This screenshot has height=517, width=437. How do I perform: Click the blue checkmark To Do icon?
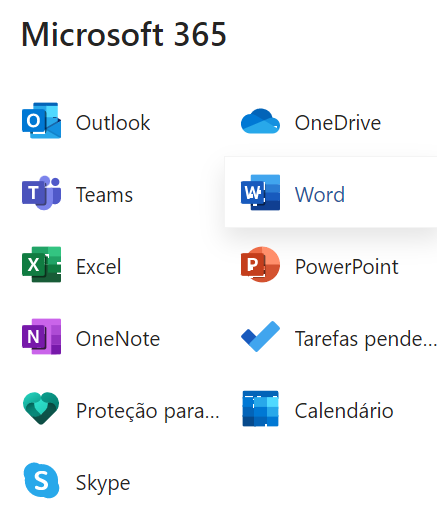pos(260,337)
